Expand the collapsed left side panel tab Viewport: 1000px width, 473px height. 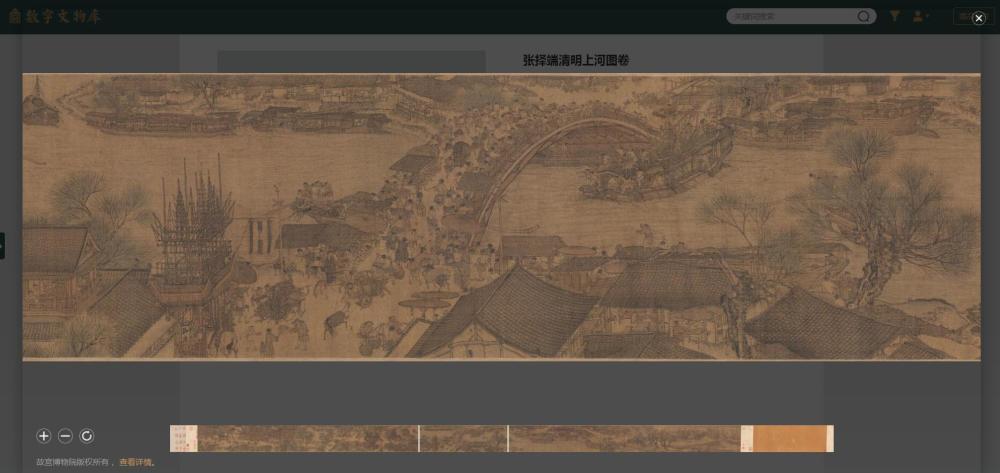coord(2,245)
